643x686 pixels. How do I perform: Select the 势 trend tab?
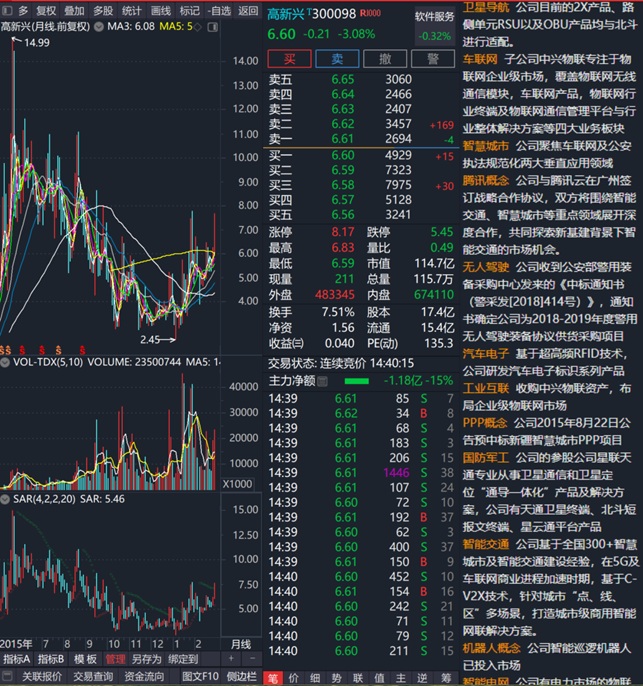coord(336,679)
